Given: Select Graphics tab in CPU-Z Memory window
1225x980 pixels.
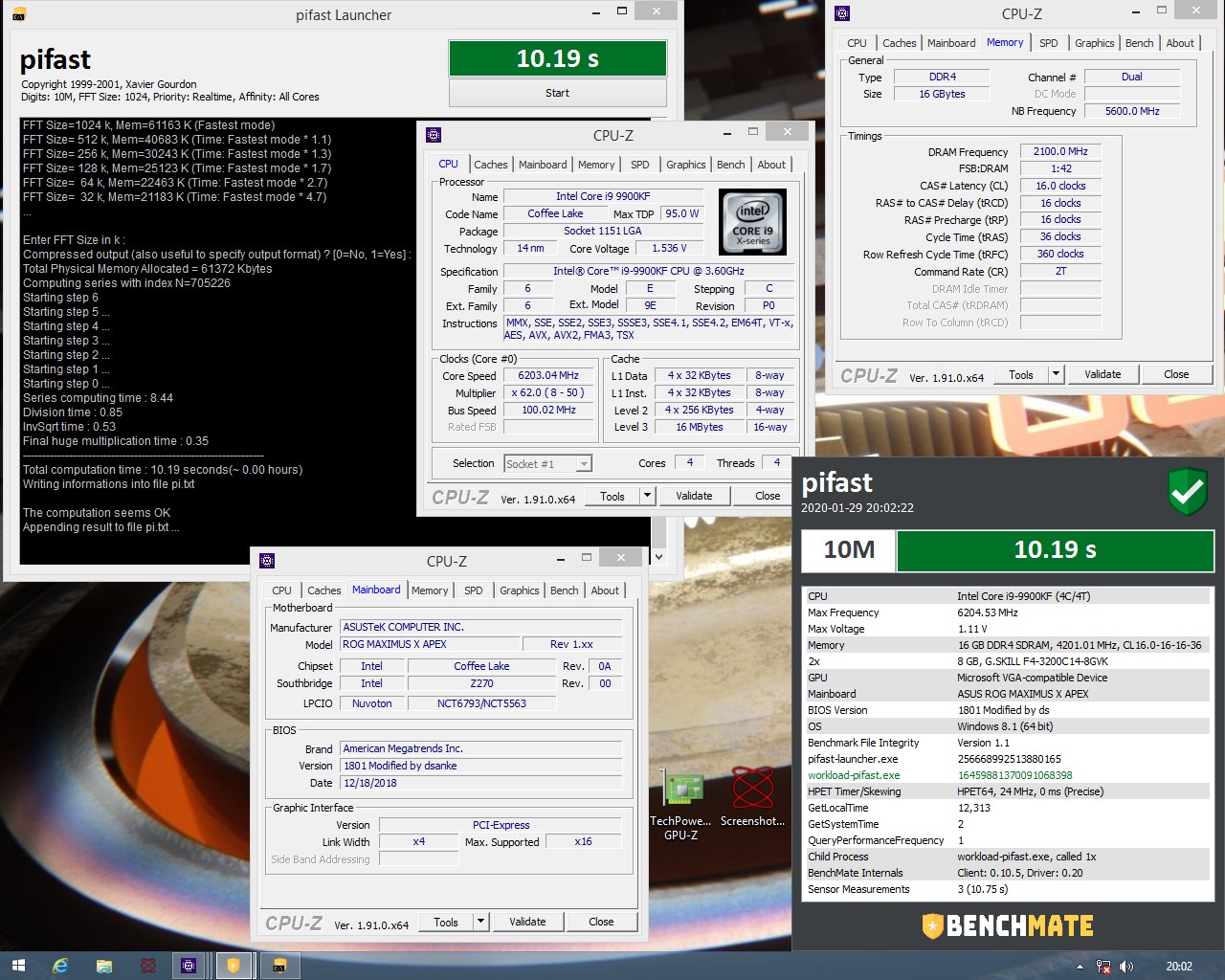Looking at the screenshot, I should click(x=1094, y=43).
